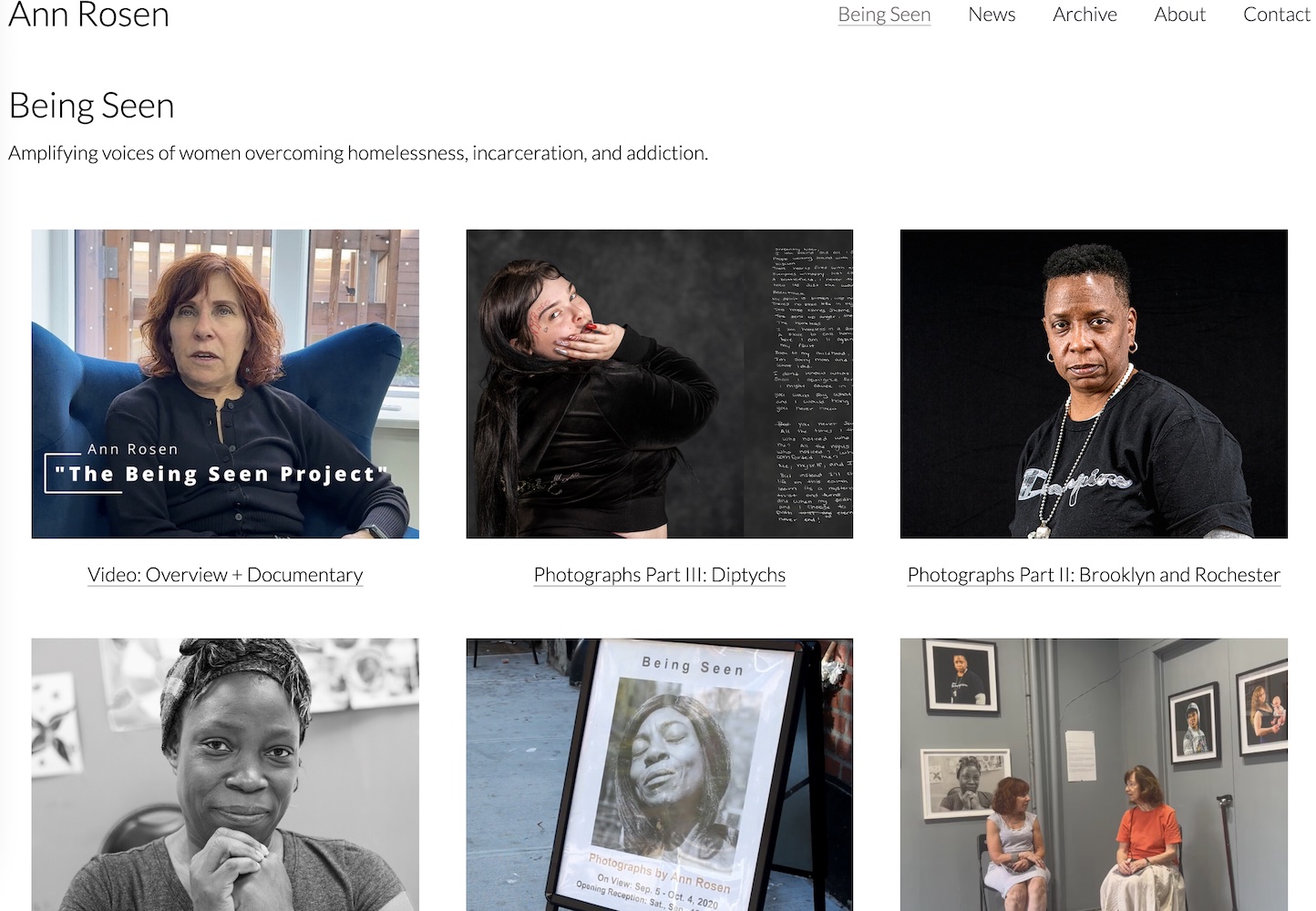This screenshot has height=911, width=1316.
Task: Go to the News page
Action: [991, 15]
